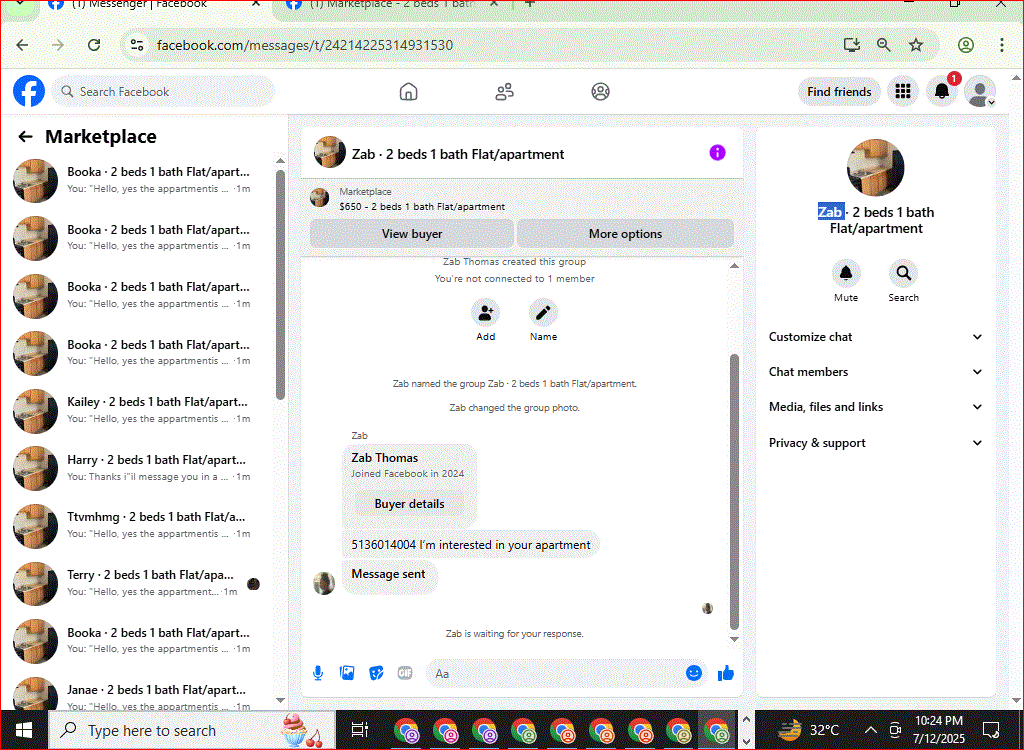The height and width of the screenshot is (750, 1024).
Task: Go to the Home feed icon
Action: [x=408, y=91]
